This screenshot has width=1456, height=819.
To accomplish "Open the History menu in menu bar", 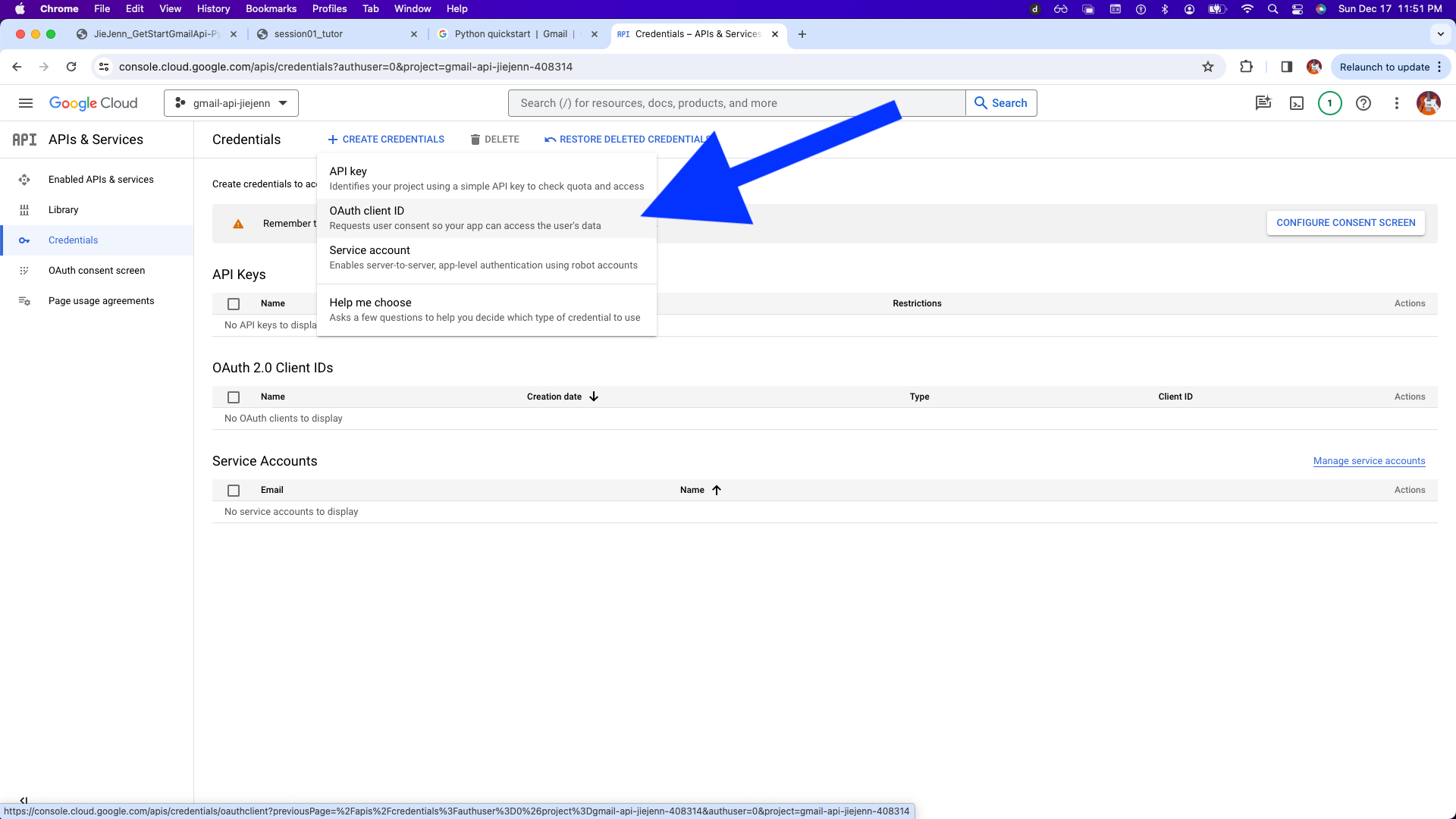I will pos(213,8).
